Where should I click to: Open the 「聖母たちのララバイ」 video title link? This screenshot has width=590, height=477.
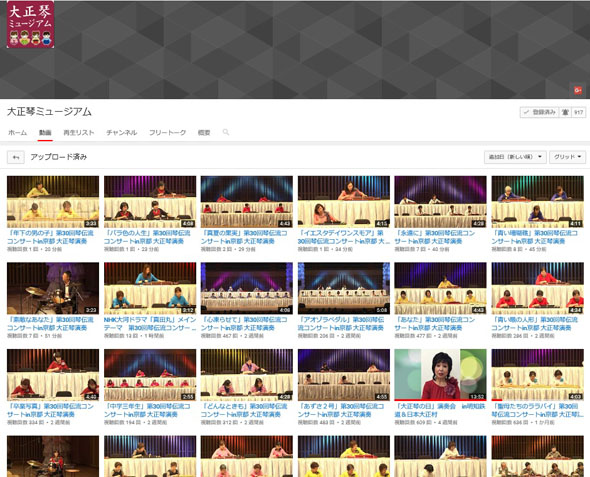click(x=537, y=410)
